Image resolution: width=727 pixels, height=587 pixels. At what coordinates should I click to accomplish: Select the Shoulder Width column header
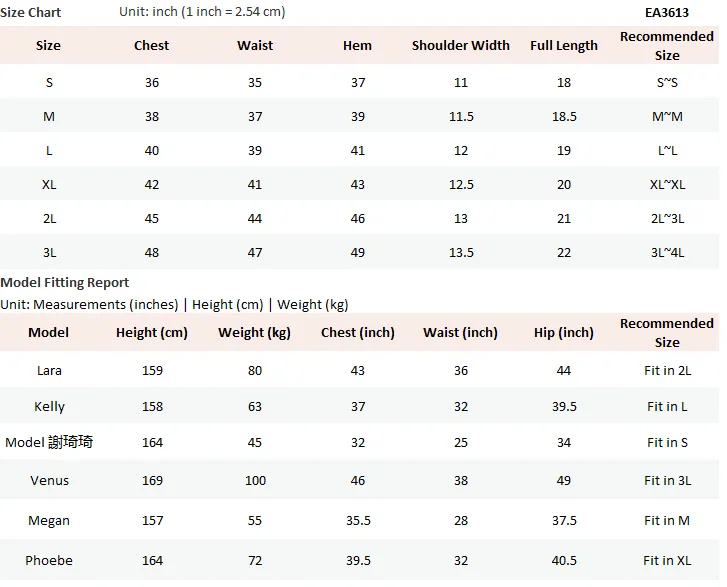[x=460, y=45]
